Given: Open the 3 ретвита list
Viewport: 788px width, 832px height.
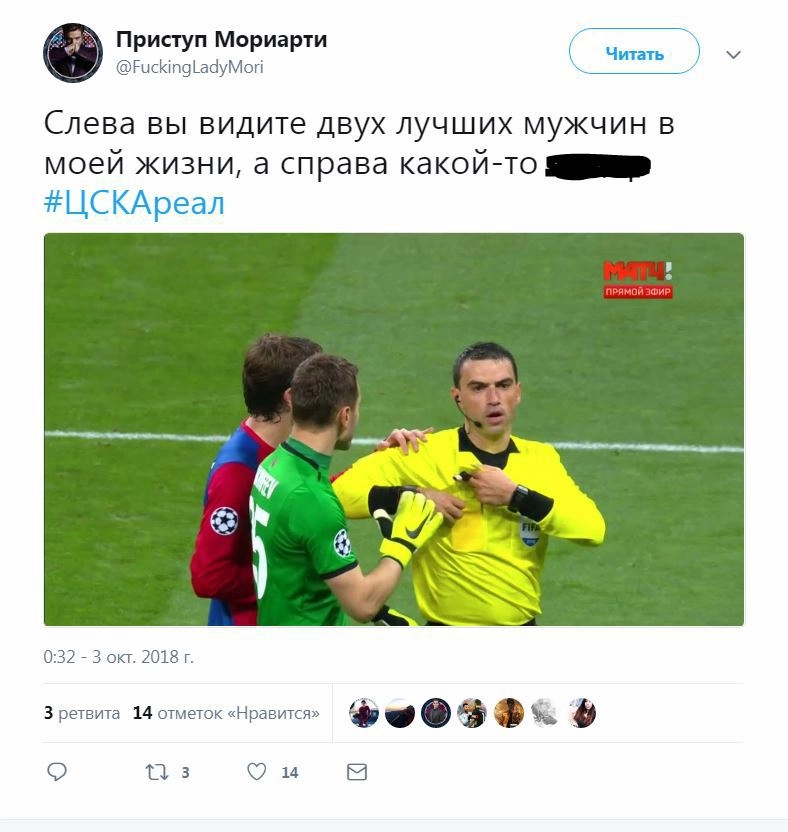Looking at the screenshot, I should [82, 713].
